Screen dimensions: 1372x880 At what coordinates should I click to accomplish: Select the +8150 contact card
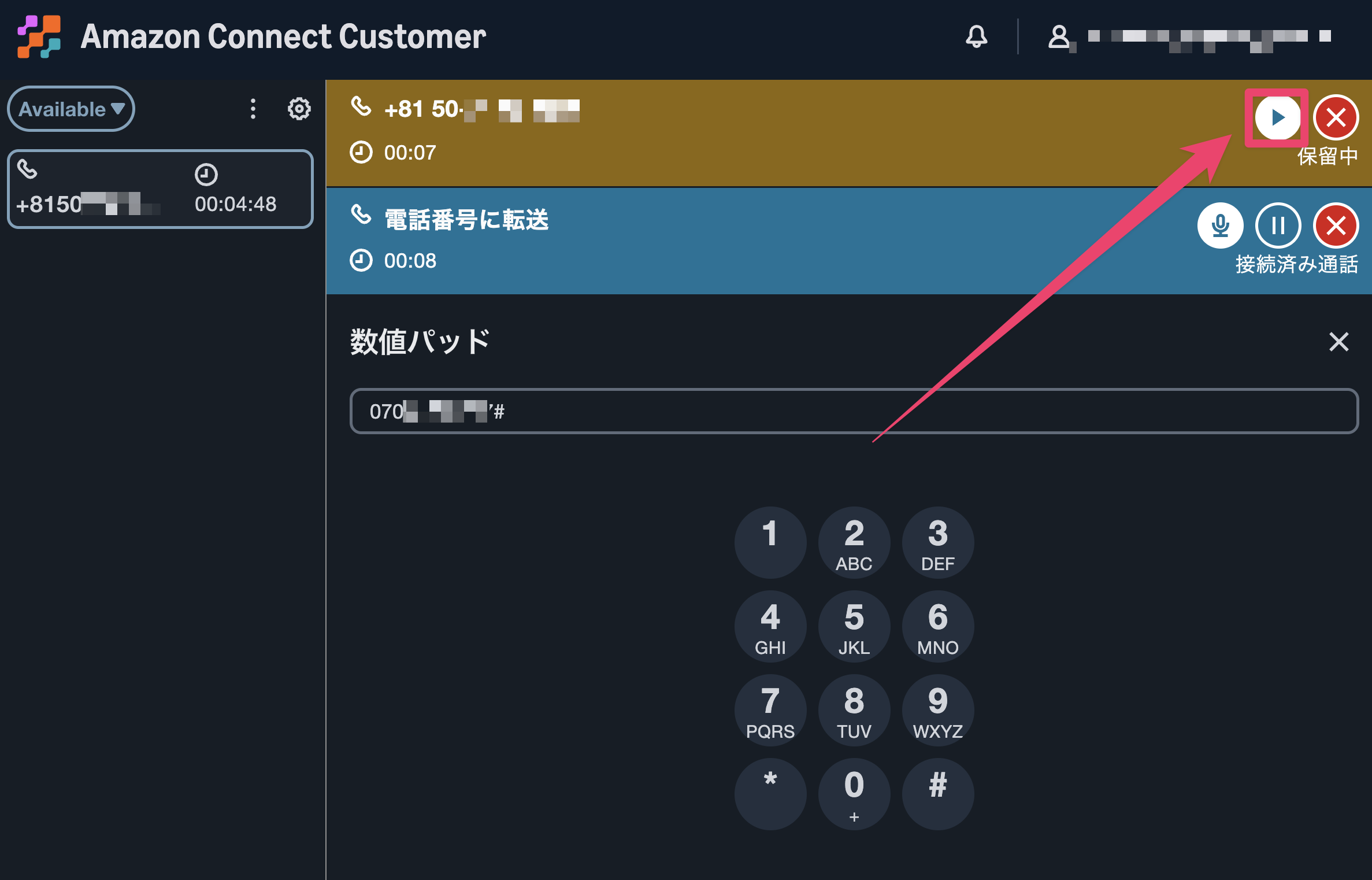pyautogui.click(x=160, y=189)
